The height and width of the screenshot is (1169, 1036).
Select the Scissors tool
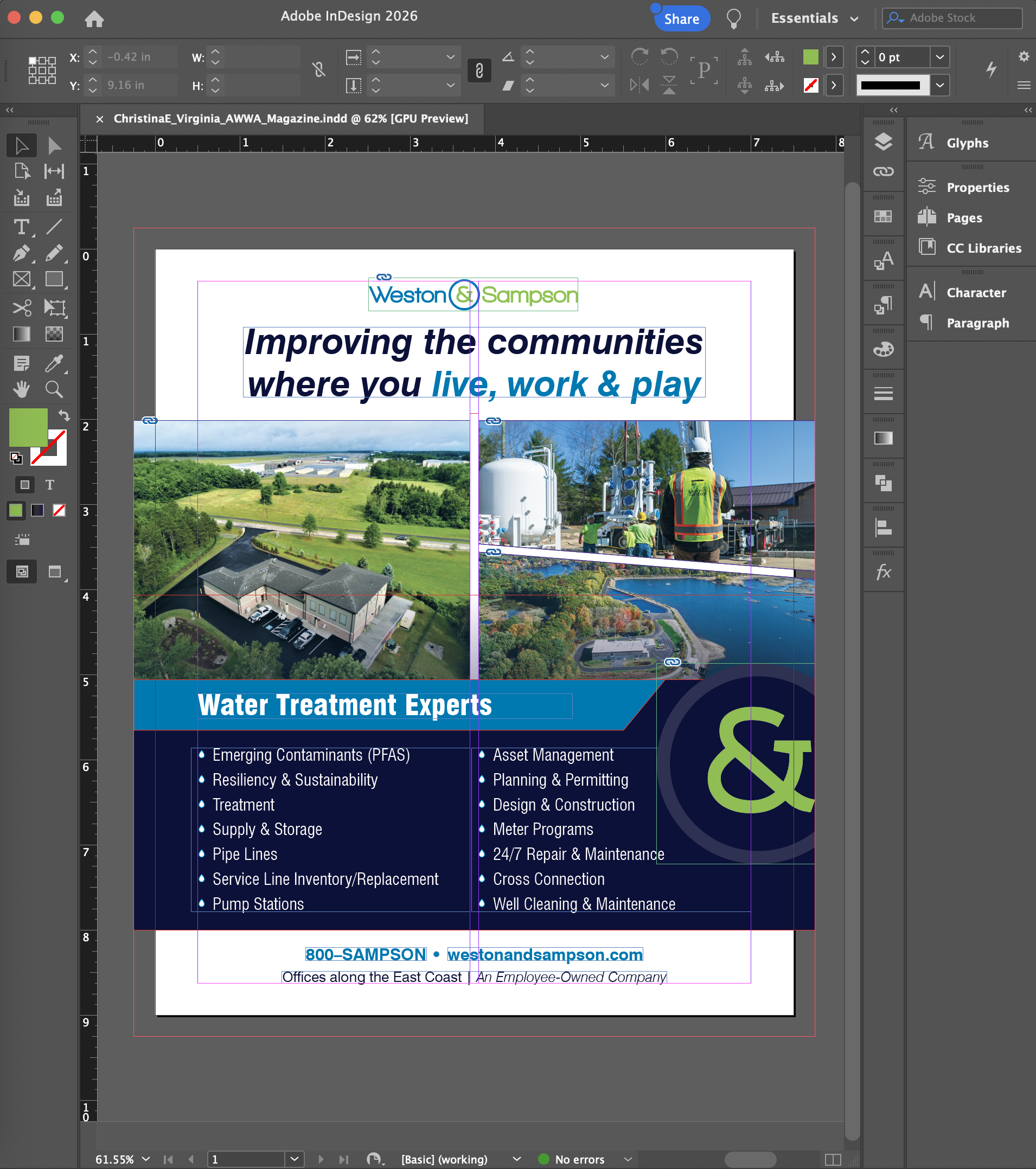22,307
